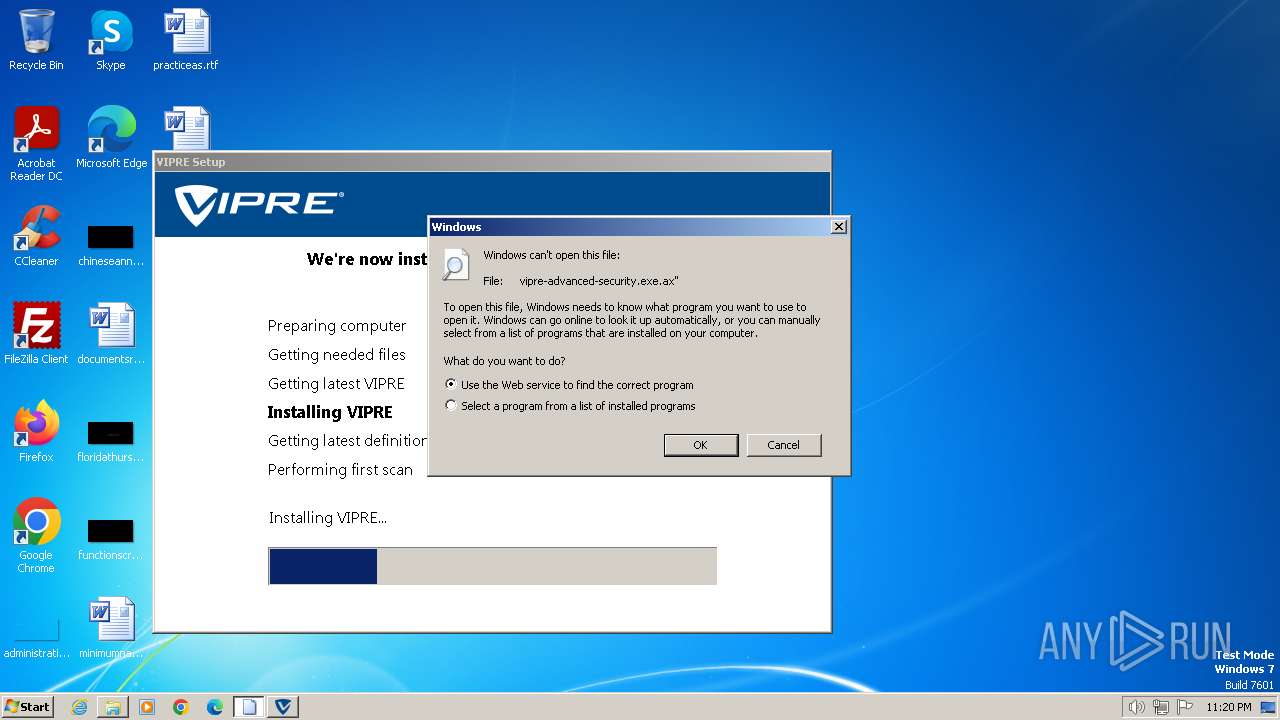Open the minimumna... Word document

[111, 628]
